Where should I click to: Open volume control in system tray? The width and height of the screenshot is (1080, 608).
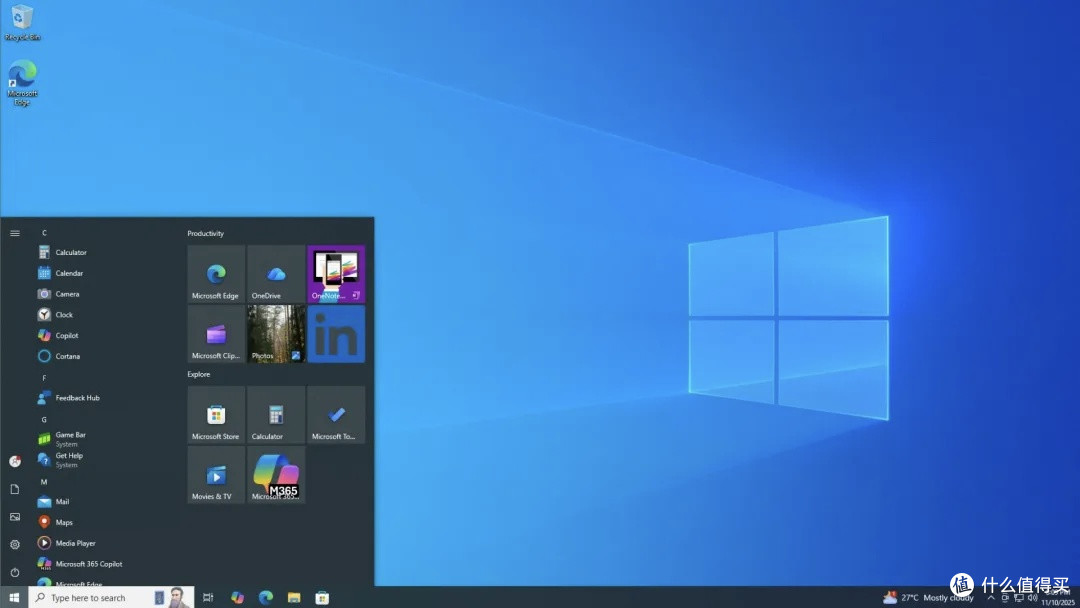pyautogui.click(x=1032, y=598)
